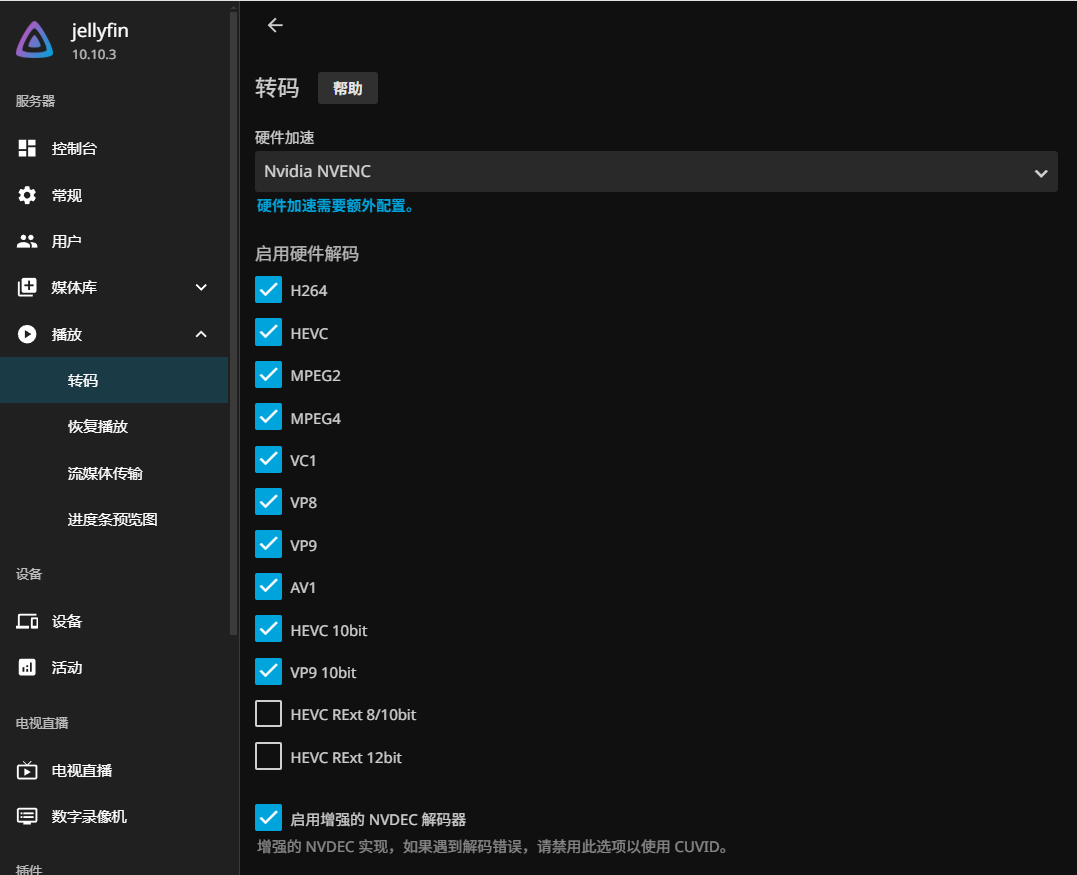Open the 设备 devices page
This screenshot has height=875, width=1077.
tap(114, 622)
